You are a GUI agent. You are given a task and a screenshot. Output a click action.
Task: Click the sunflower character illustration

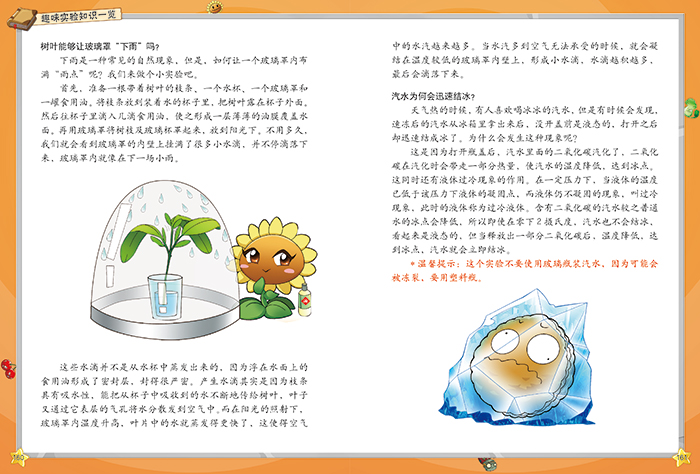[x=274, y=268]
